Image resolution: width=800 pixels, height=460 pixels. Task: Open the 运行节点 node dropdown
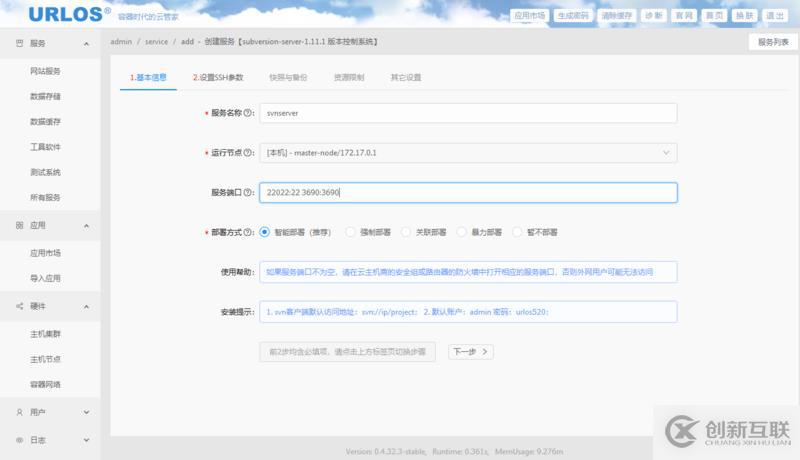[467, 153]
